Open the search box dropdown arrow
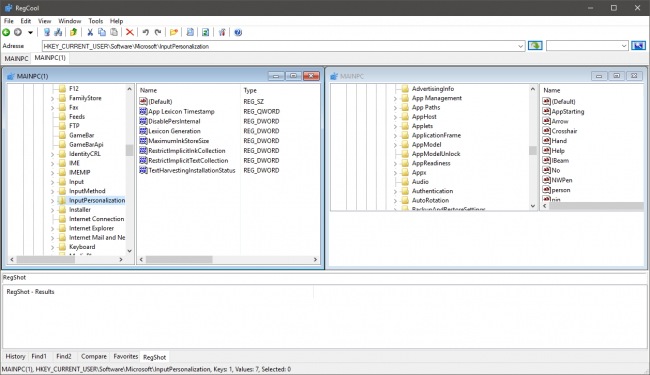This screenshot has width=650, height=375. click(x=624, y=46)
